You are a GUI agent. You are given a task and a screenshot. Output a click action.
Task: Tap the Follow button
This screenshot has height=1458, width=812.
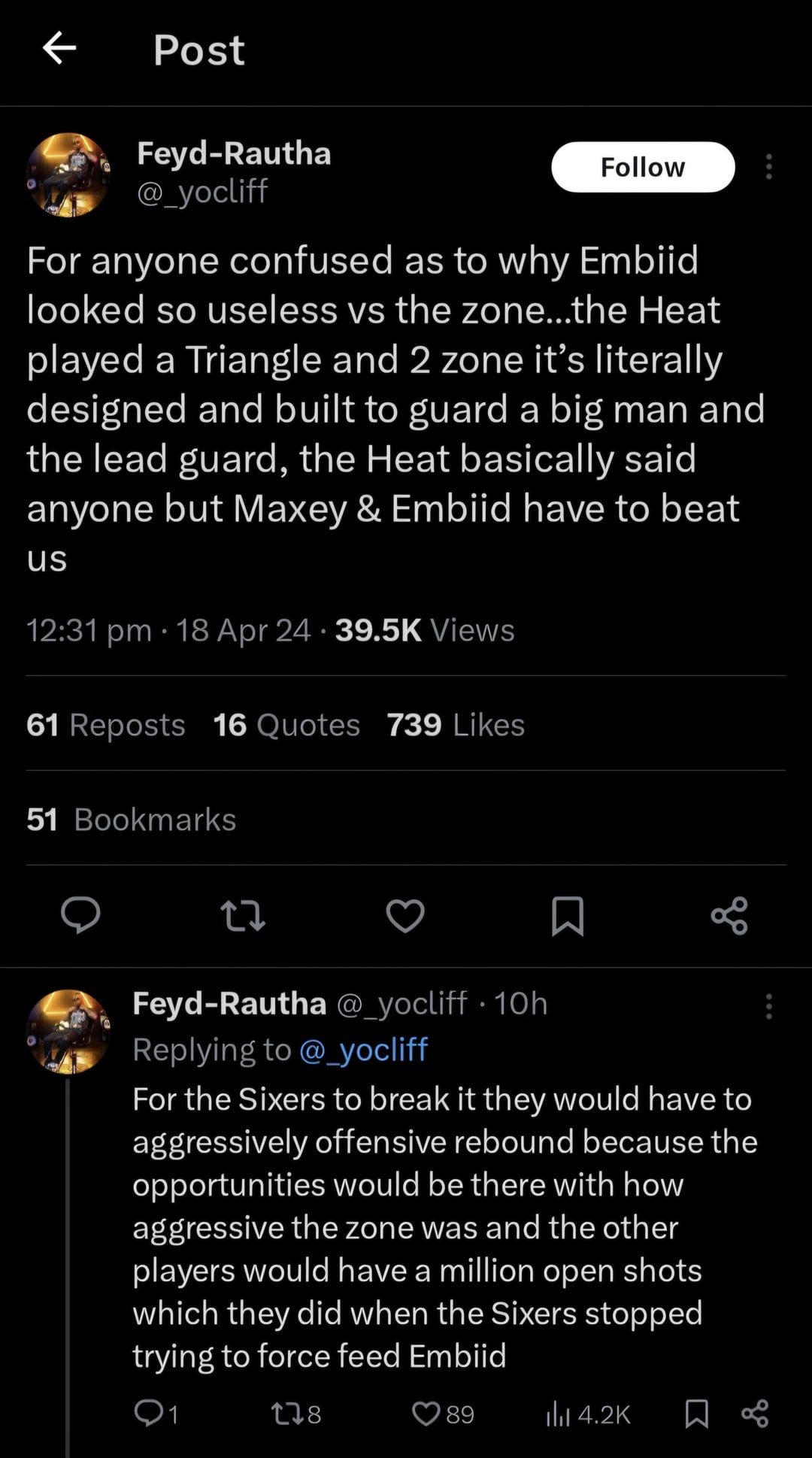coord(642,167)
